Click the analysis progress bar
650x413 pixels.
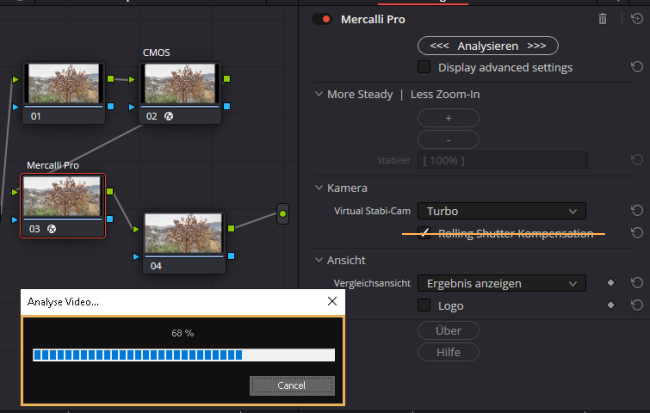[184, 355]
